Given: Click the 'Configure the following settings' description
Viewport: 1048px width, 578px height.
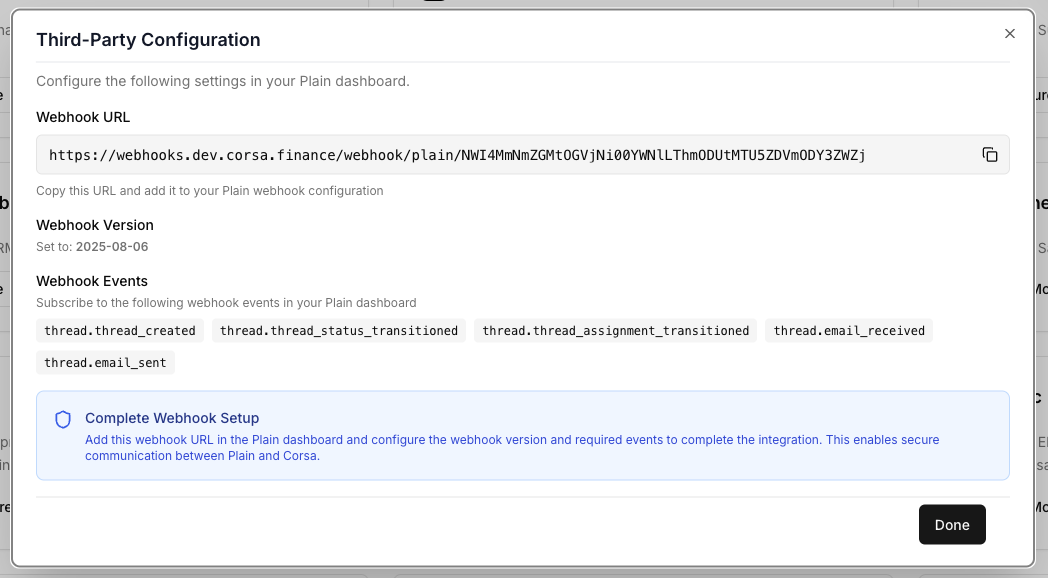Looking at the screenshot, I should coord(223,82).
